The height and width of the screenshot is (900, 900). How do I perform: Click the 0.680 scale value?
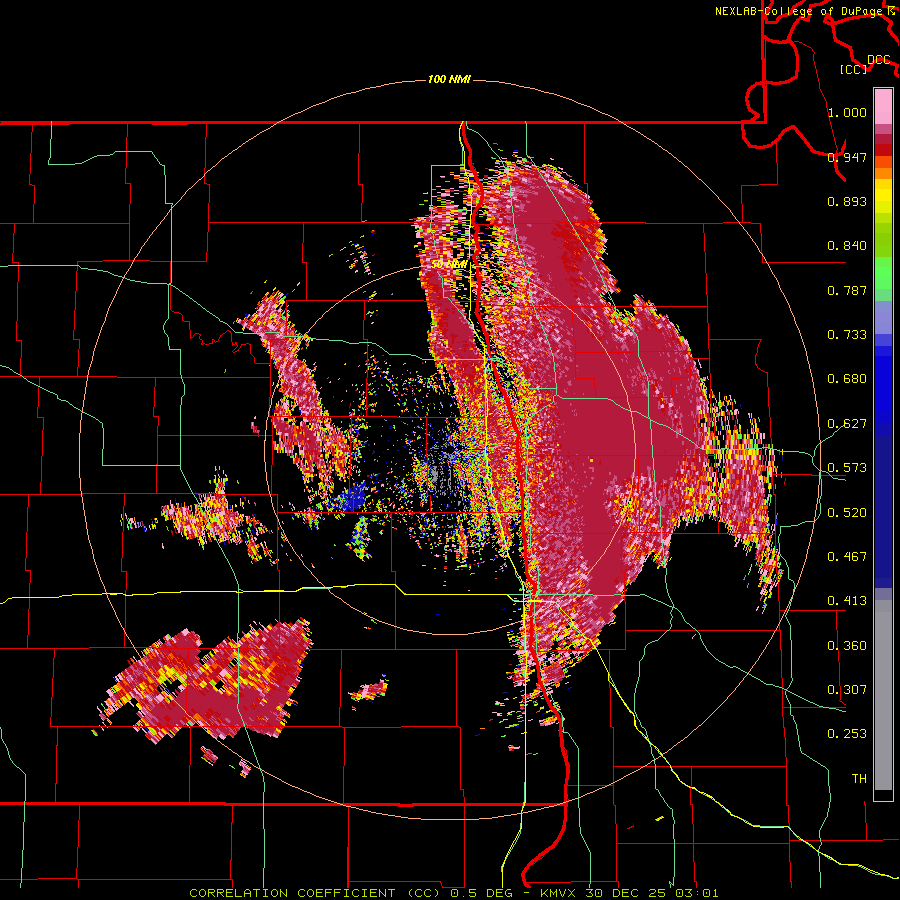[x=847, y=379]
